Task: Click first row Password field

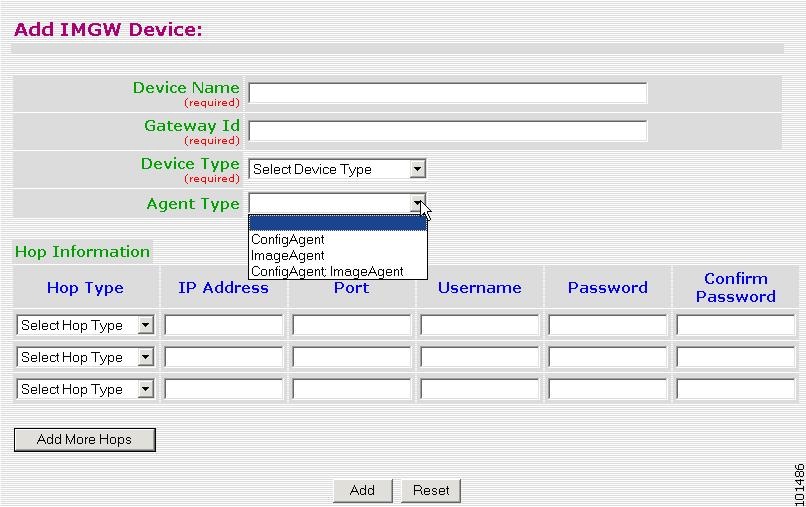Action: (608, 325)
